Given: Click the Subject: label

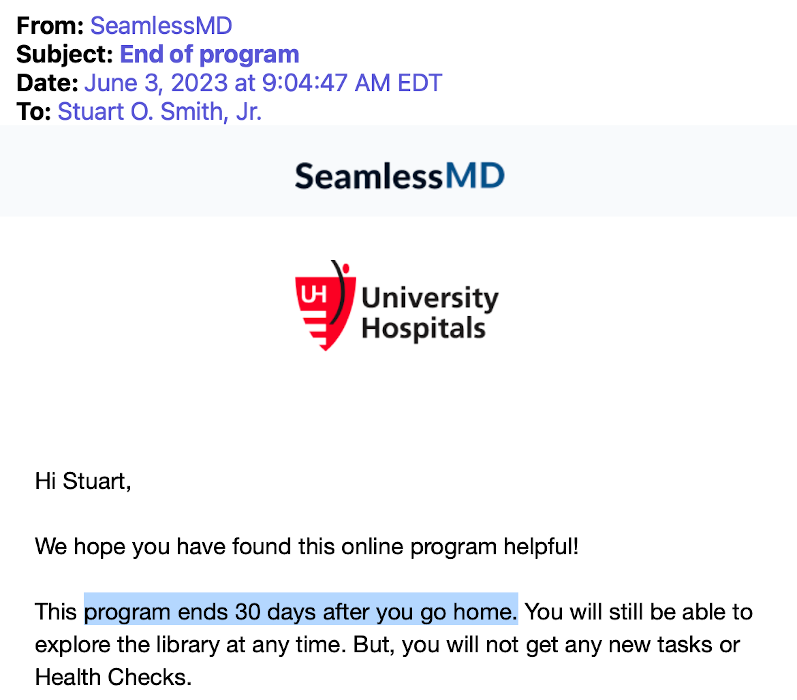Looking at the screenshot, I should tap(65, 54).
